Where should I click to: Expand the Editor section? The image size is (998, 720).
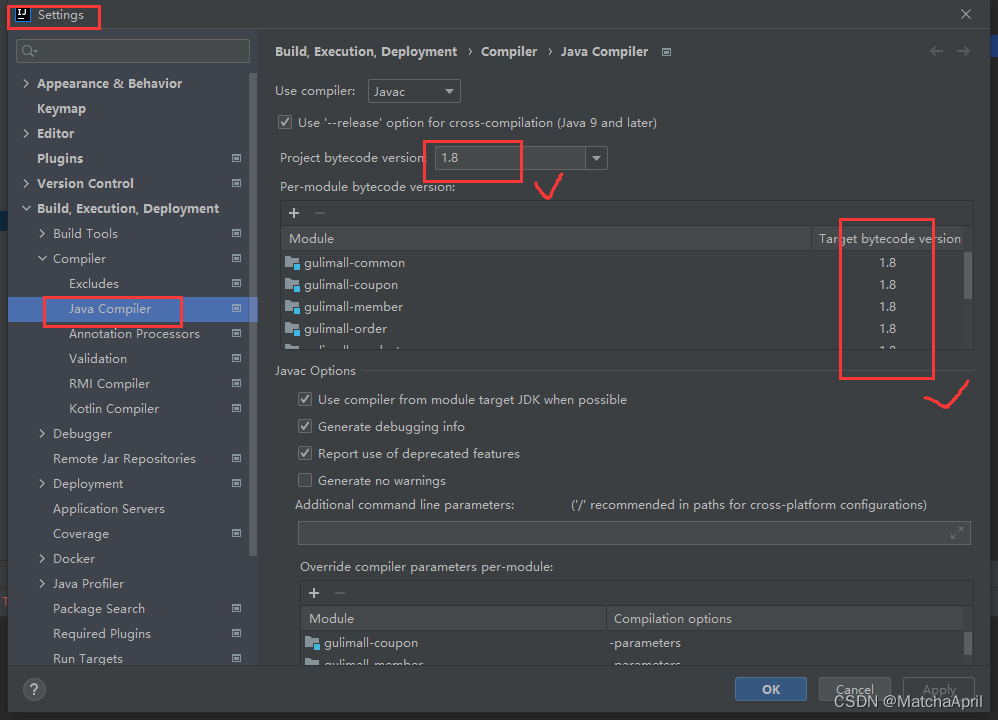pyautogui.click(x=26, y=133)
